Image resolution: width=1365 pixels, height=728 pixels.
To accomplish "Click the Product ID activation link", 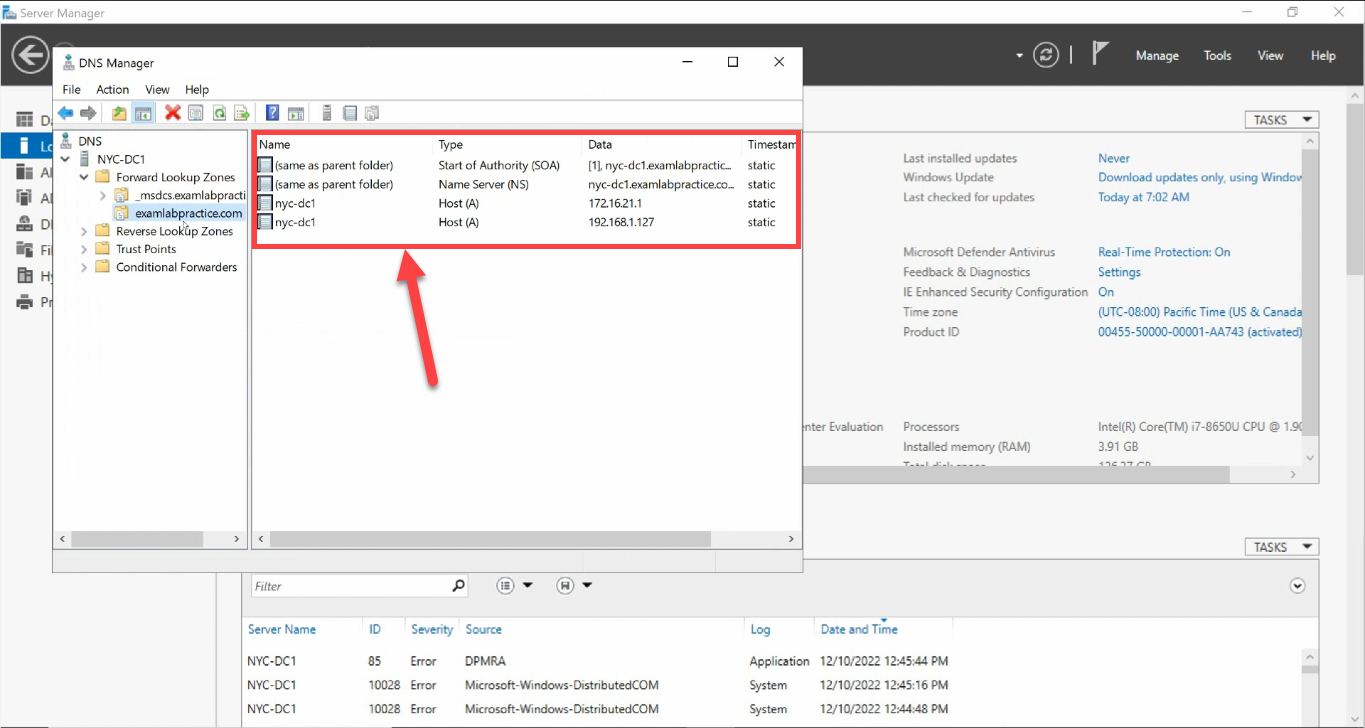I will [1200, 332].
